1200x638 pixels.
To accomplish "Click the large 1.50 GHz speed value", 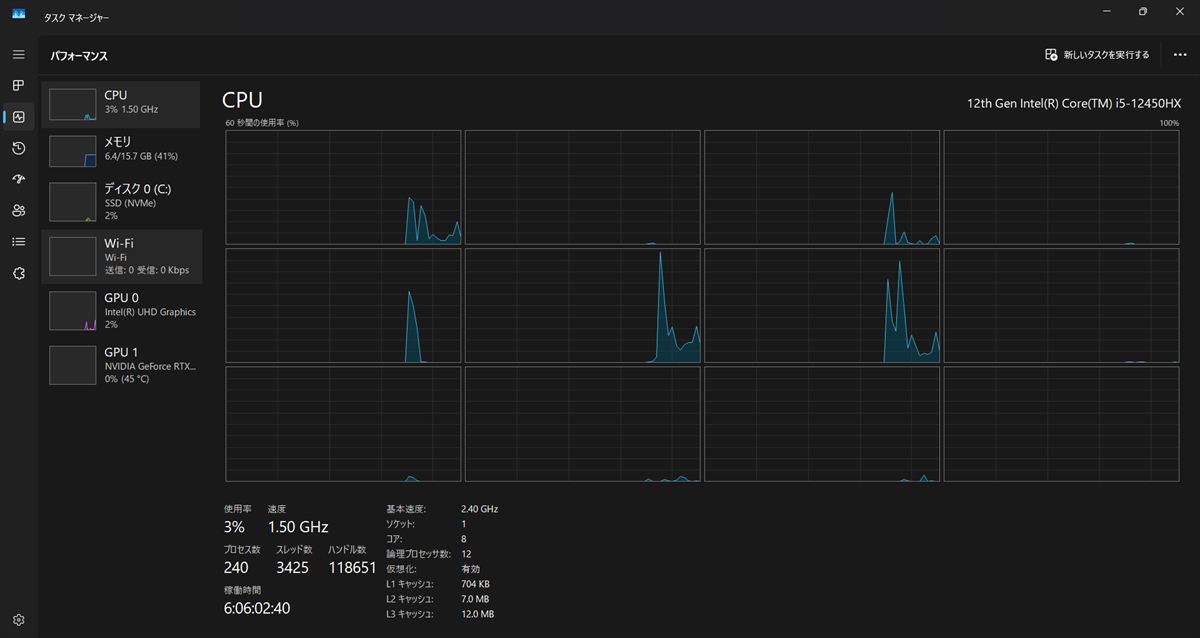I will coord(298,527).
